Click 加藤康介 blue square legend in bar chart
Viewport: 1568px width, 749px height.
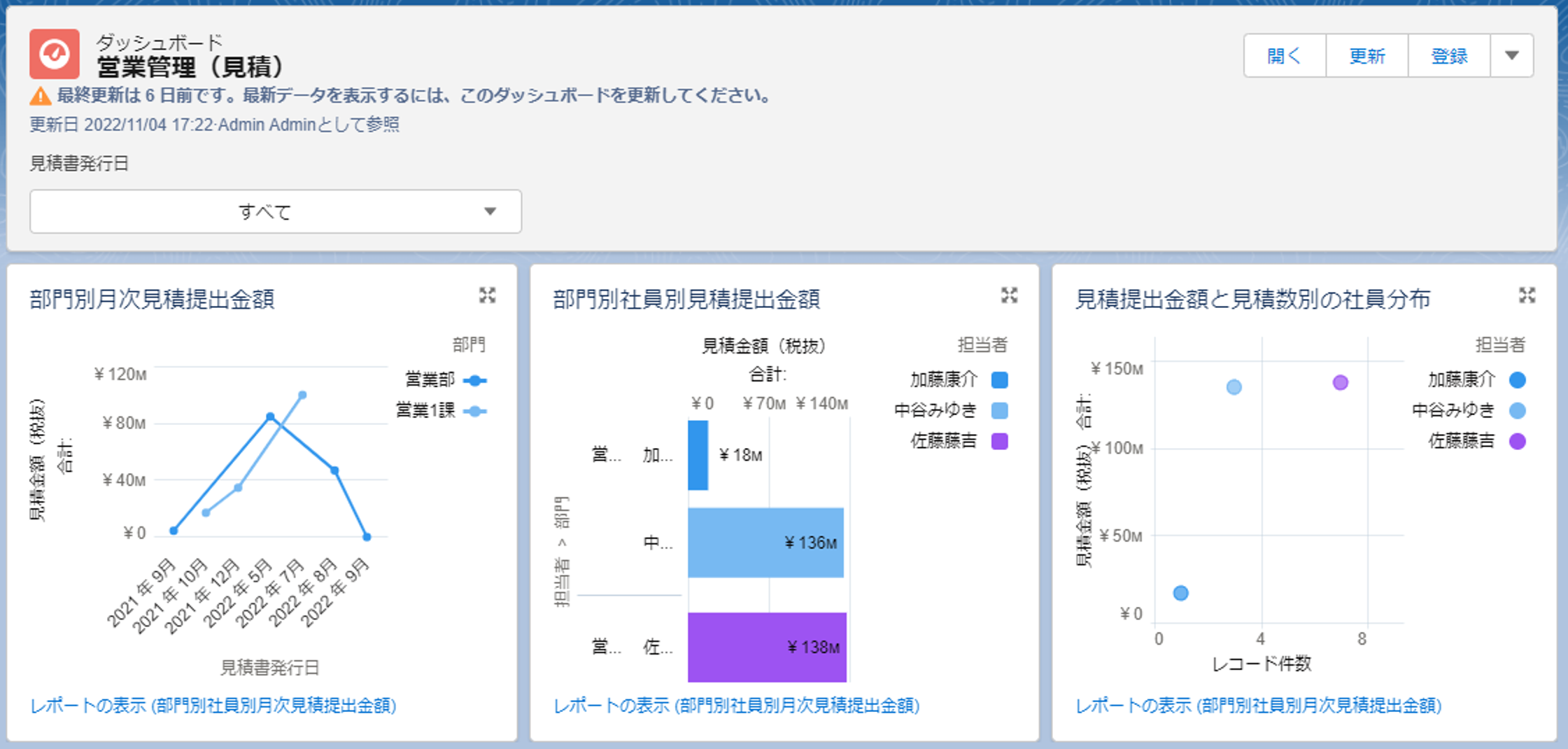[x=1000, y=380]
